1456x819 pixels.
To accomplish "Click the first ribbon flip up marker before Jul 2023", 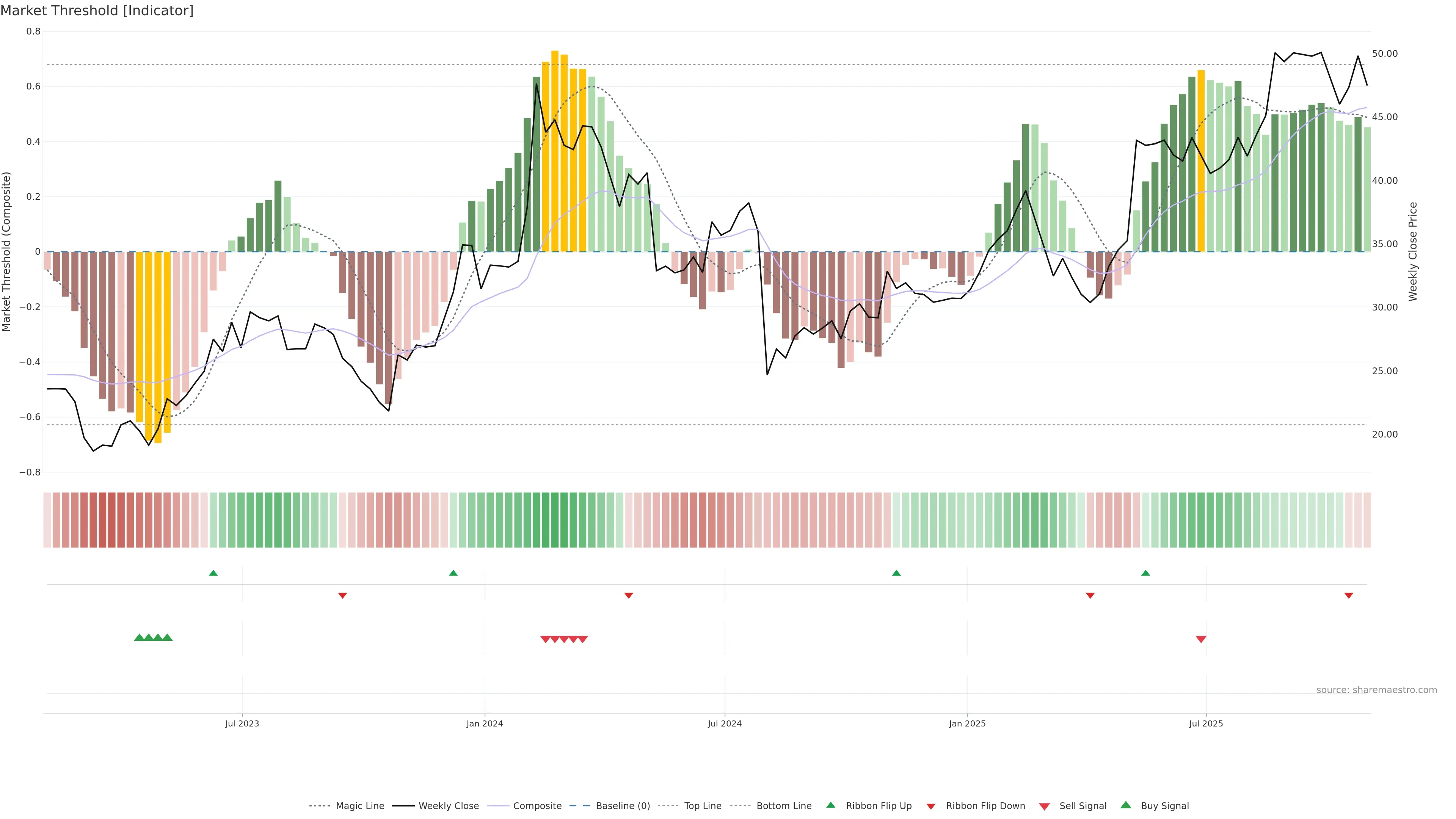I will pyautogui.click(x=213, y=573).
